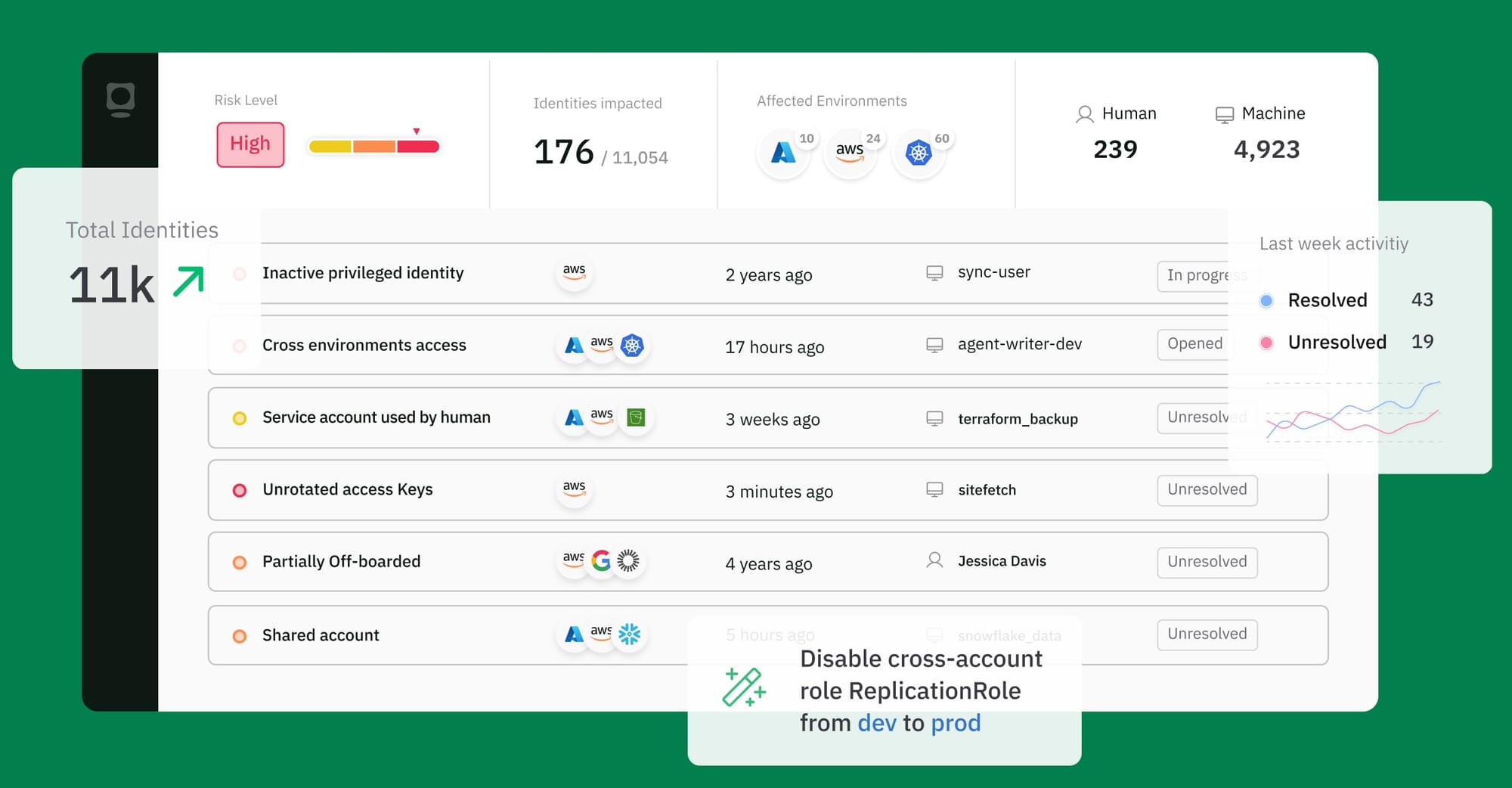This screenshot has height=788, width=1512.
Task: Click the sunburst icon in Partially Off-boarded row
Action: pyautogui.click(x=628, y=561)
